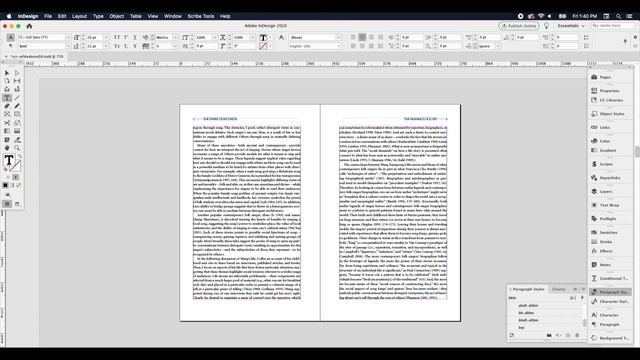
Task: Open the font style dropdown
Action: point(68,46)
